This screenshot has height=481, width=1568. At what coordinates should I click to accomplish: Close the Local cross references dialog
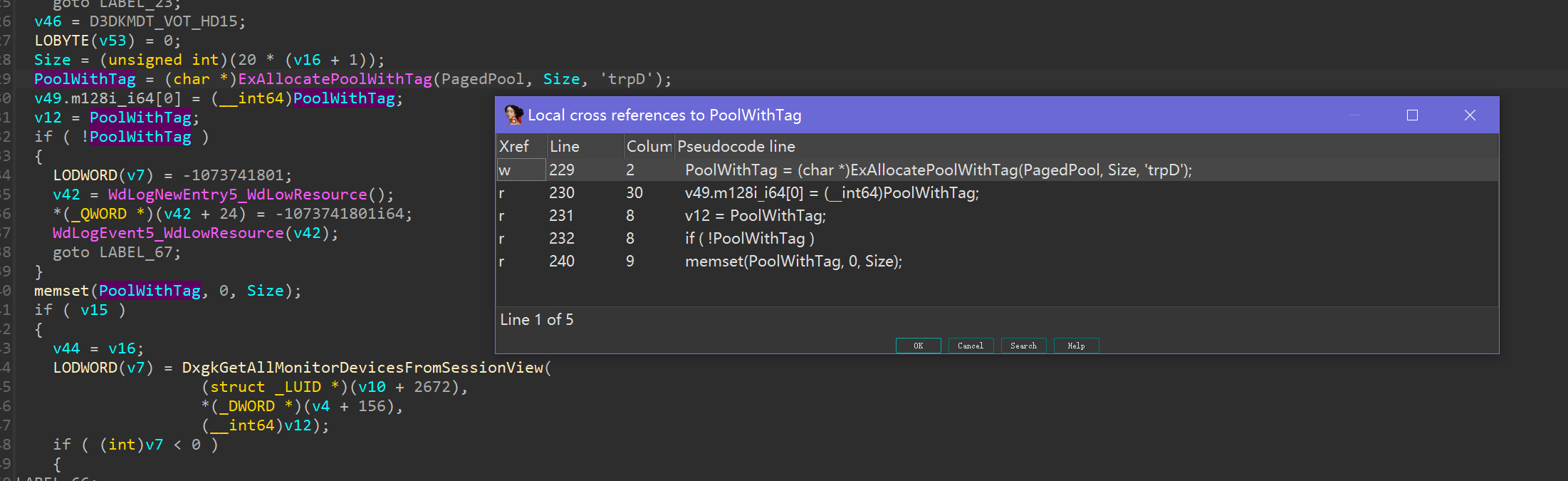click(1470, 115)
